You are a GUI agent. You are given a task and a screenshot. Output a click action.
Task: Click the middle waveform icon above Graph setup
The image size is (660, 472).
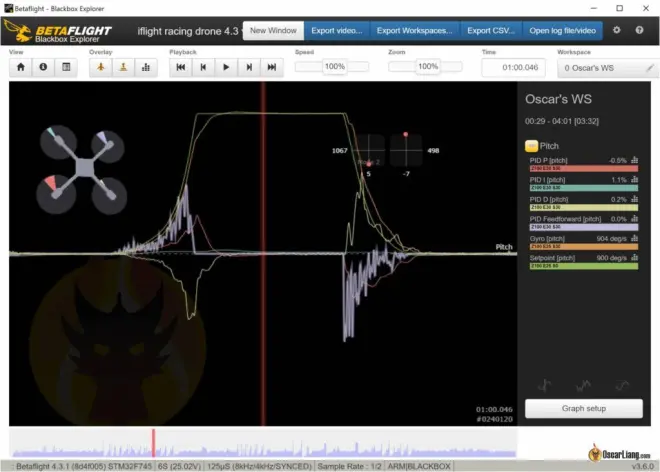(x=583, y=385)
